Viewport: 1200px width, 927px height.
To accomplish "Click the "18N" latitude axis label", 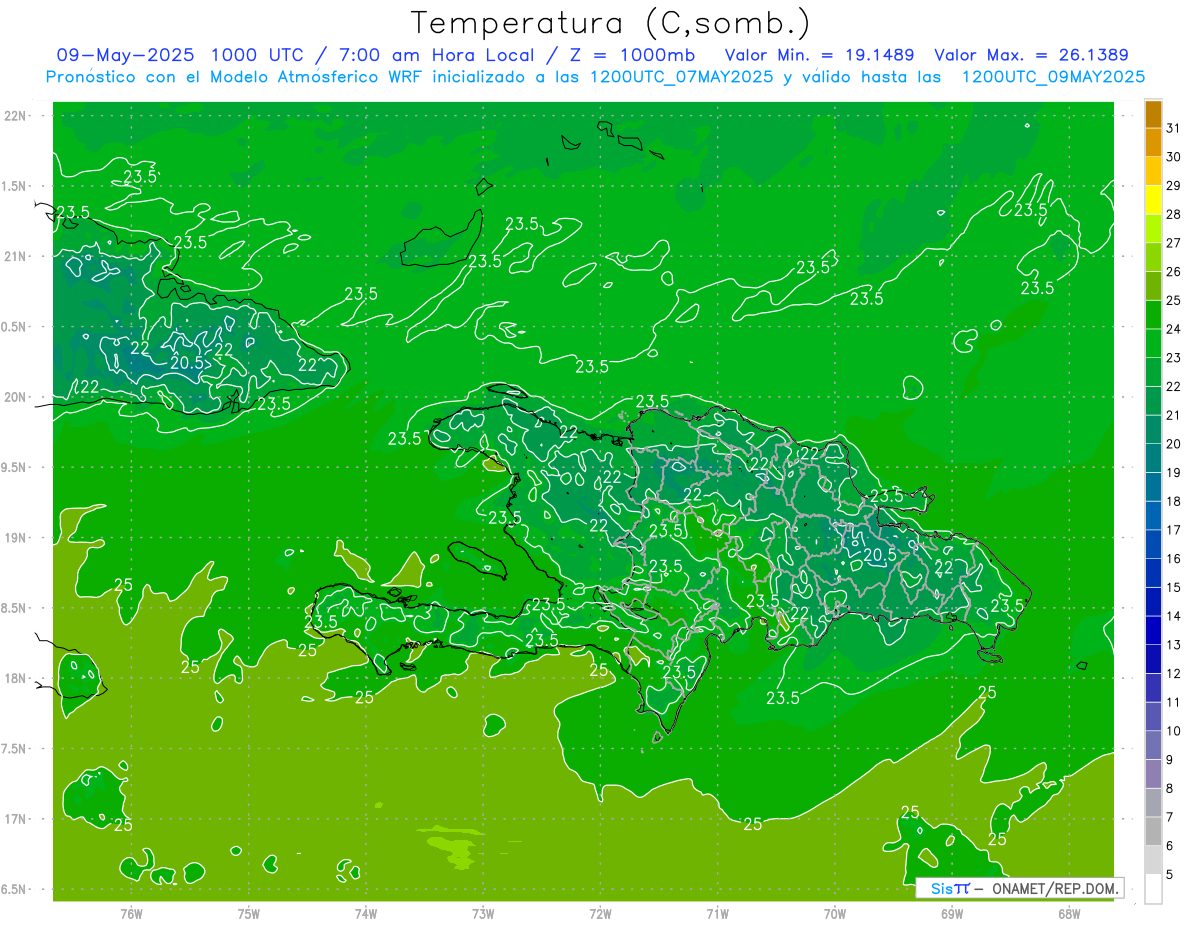I will (x=15, y=678).
